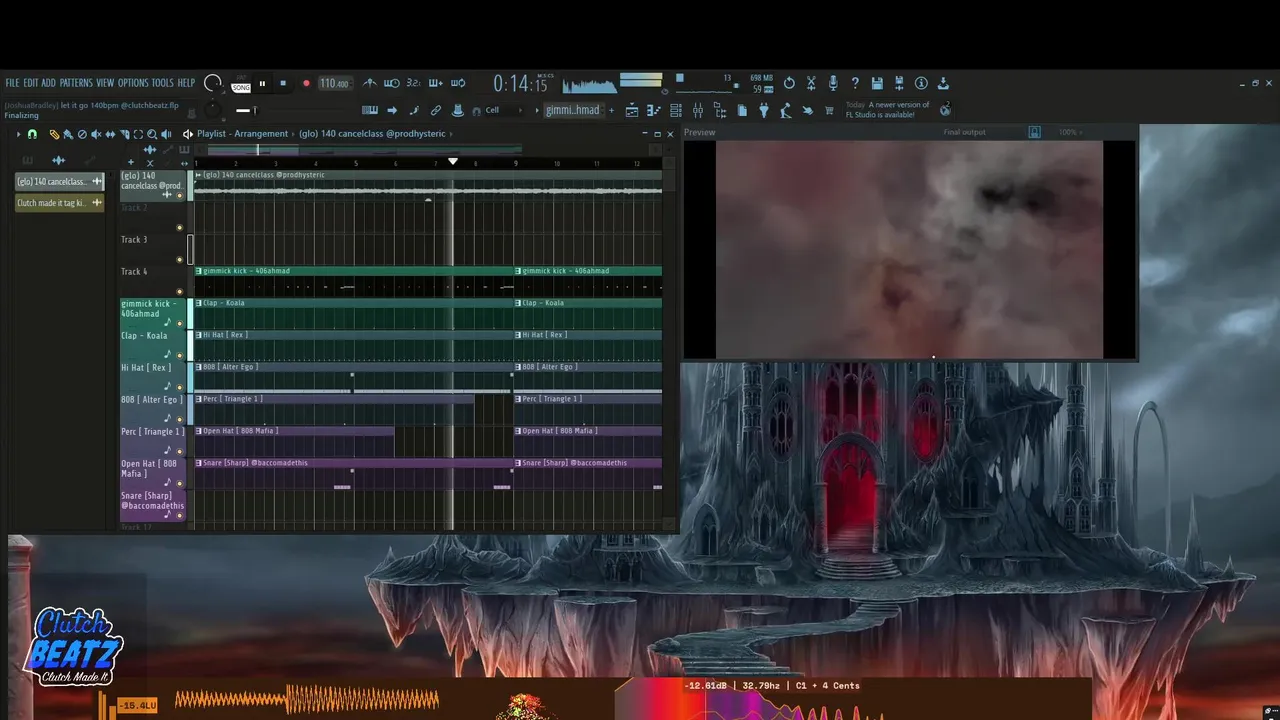1280x720 pixels.
Task: Click the question mark help icon
Action: (x=855, y=83)
